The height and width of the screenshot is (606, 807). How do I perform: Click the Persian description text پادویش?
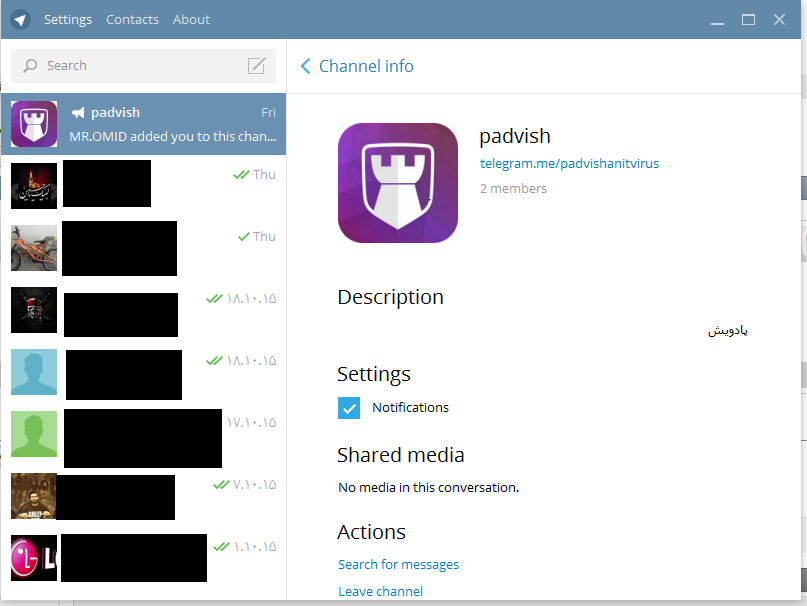coord(727,330)
